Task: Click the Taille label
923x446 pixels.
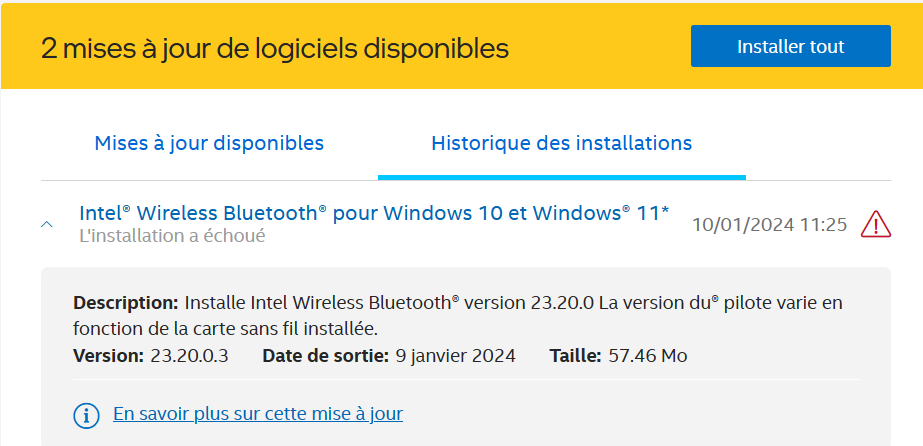Action: [x=575, y=355]
